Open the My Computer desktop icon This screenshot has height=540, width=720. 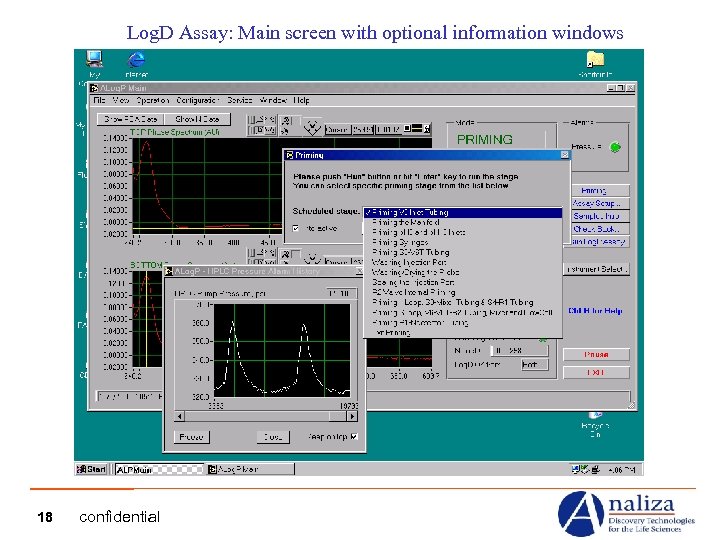click(x=94, y=59)
